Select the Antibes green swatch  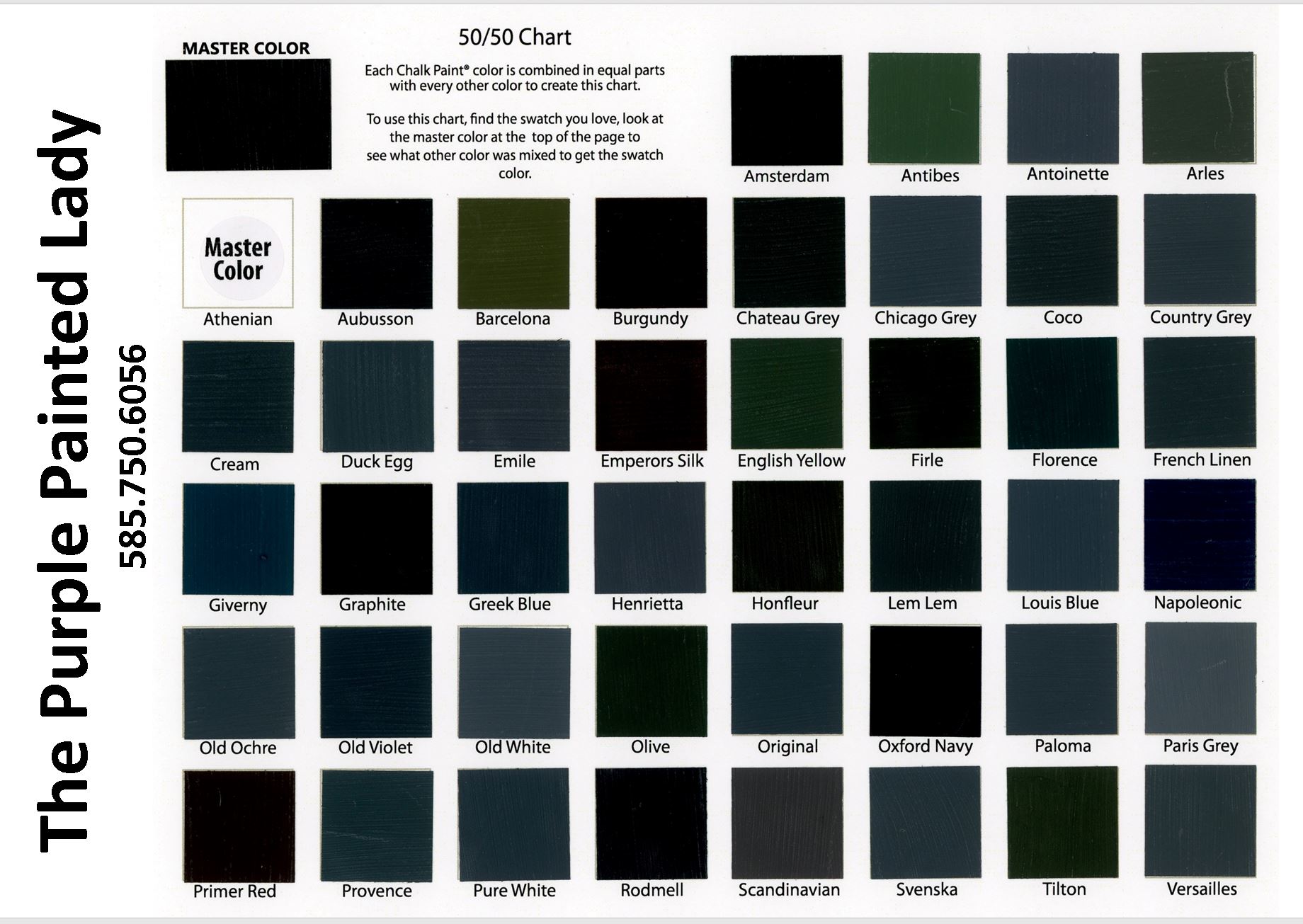coord(924,108)
